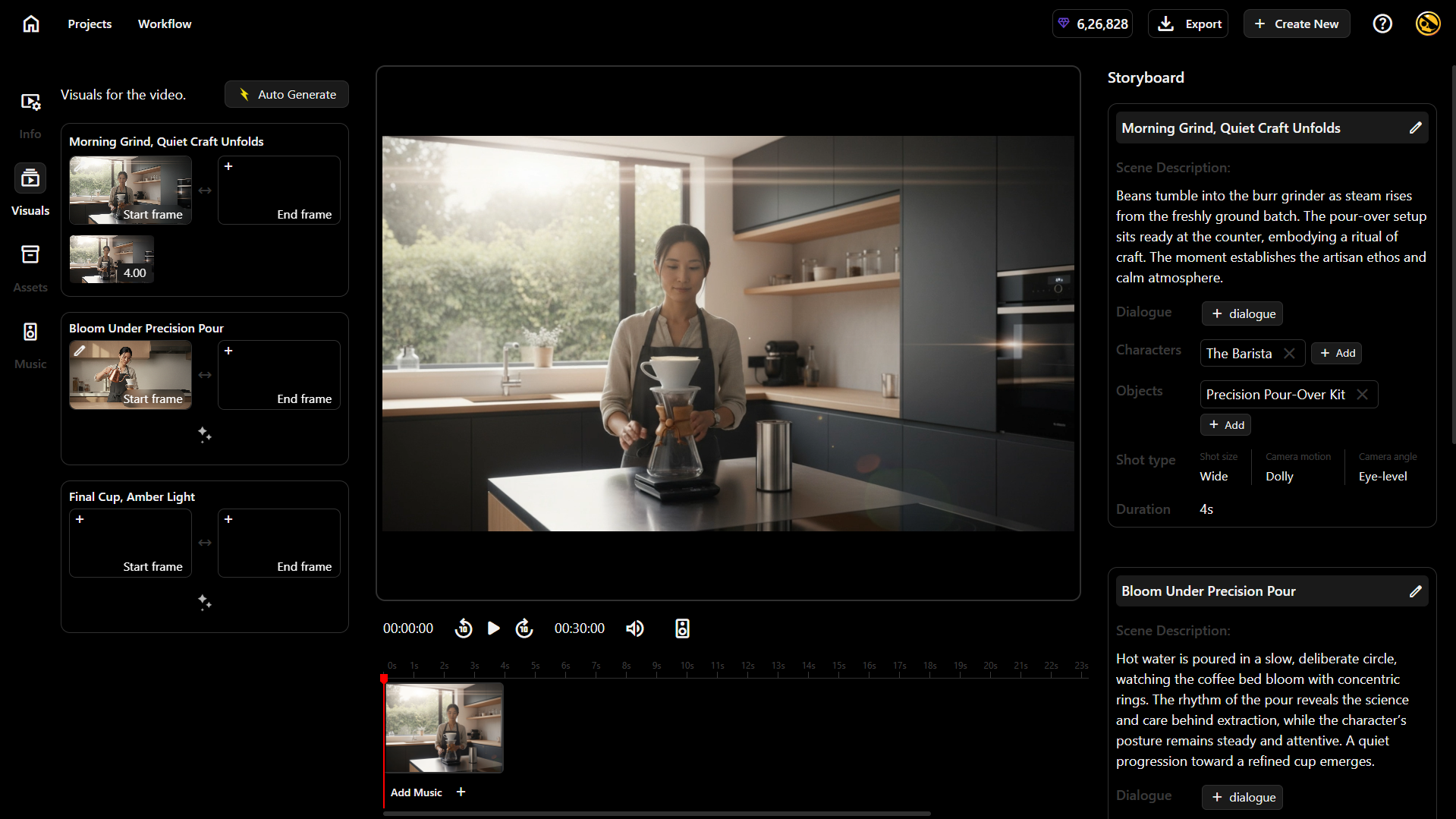Change shot size Wide
This screenshot has height=819, width=1456.
[1214, 476]
